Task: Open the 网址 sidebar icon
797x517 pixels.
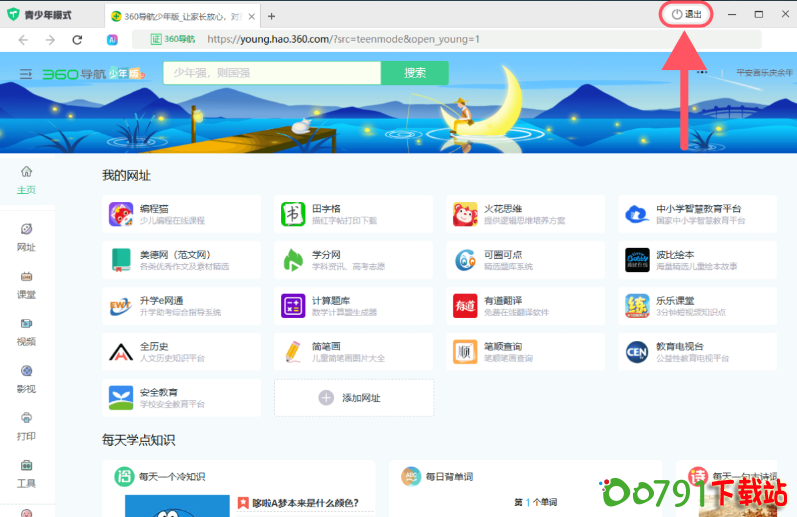Action: point(26,236)
